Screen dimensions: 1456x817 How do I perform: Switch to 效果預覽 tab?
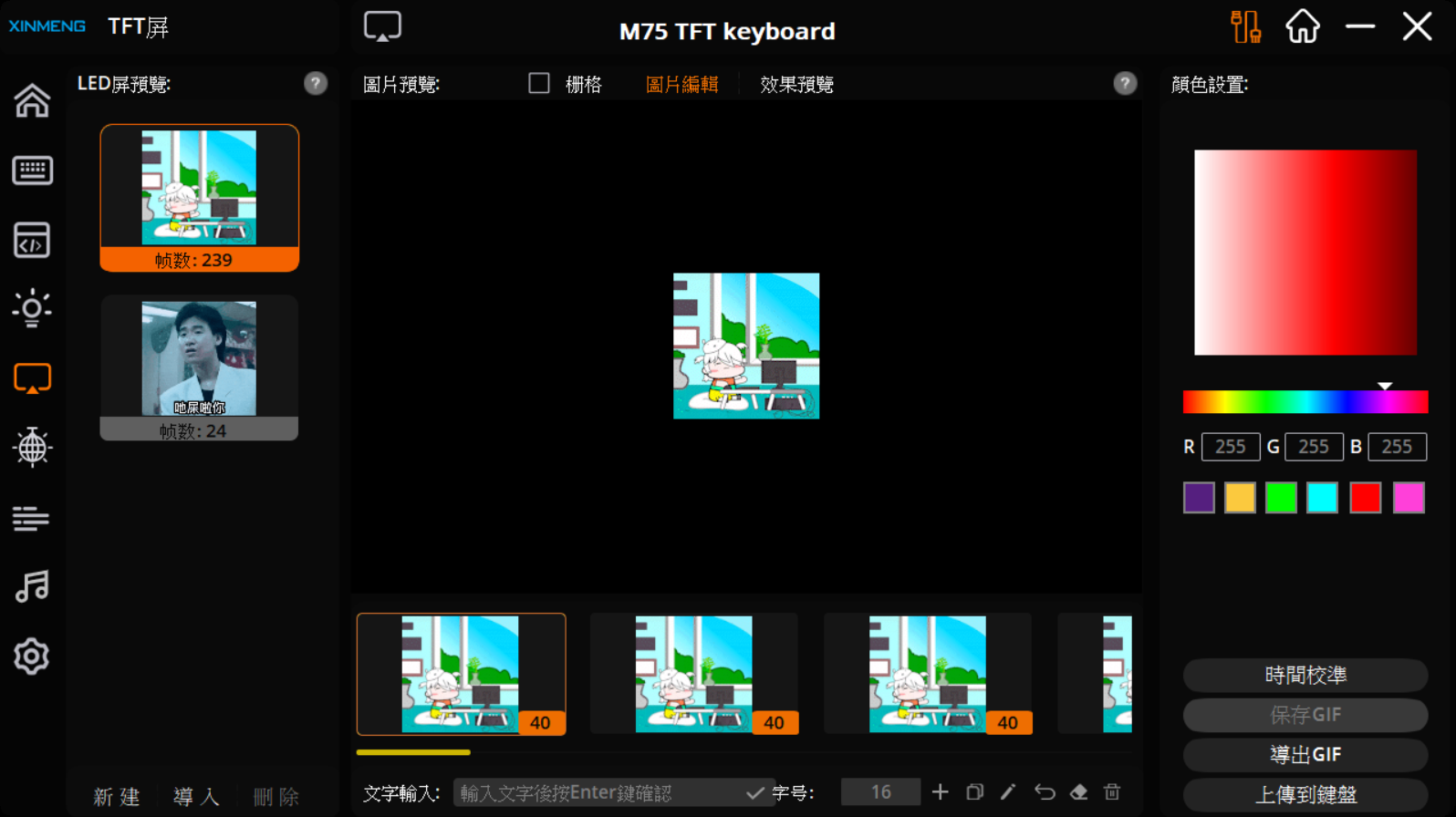[x=796, y=85]
